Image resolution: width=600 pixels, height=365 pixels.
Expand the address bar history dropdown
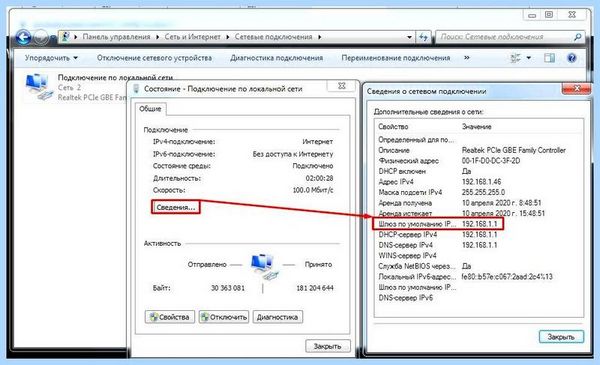tap(409, 37)
